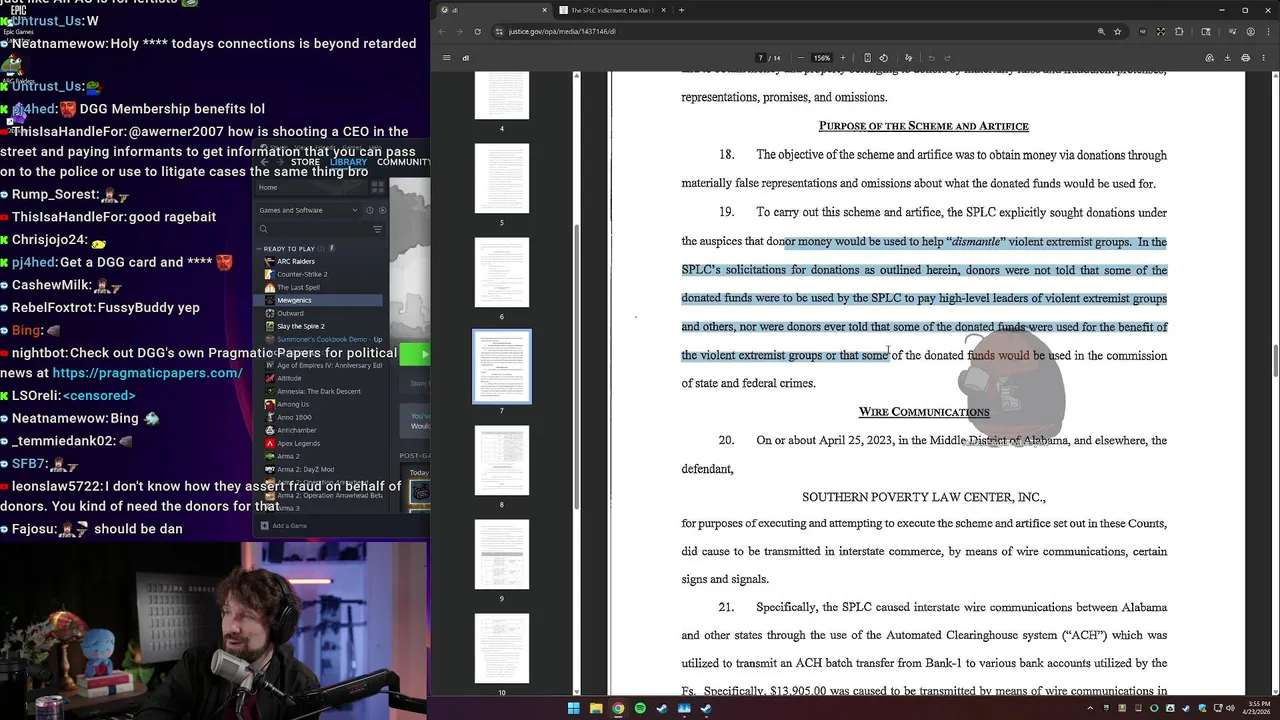
Task: Select Apex Legends in Steam library
Action: click(x=298, y=443)
